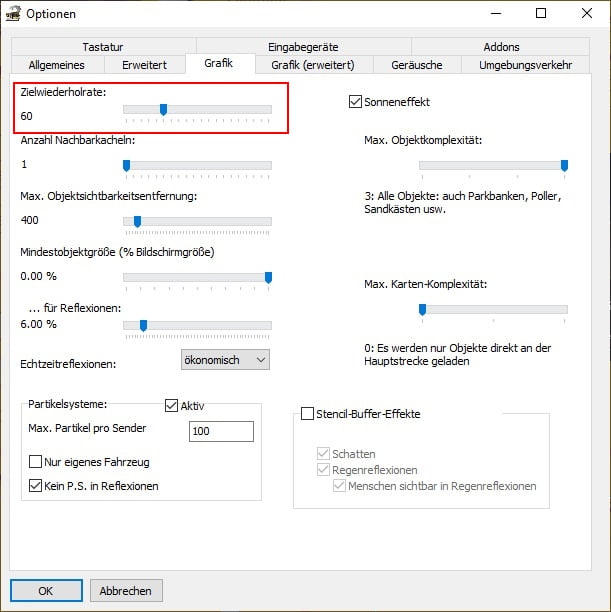Viewport: 611px width, 612px height.
Task: Click the Zielwiederholrate slider handle
Action: pos(163,110)
